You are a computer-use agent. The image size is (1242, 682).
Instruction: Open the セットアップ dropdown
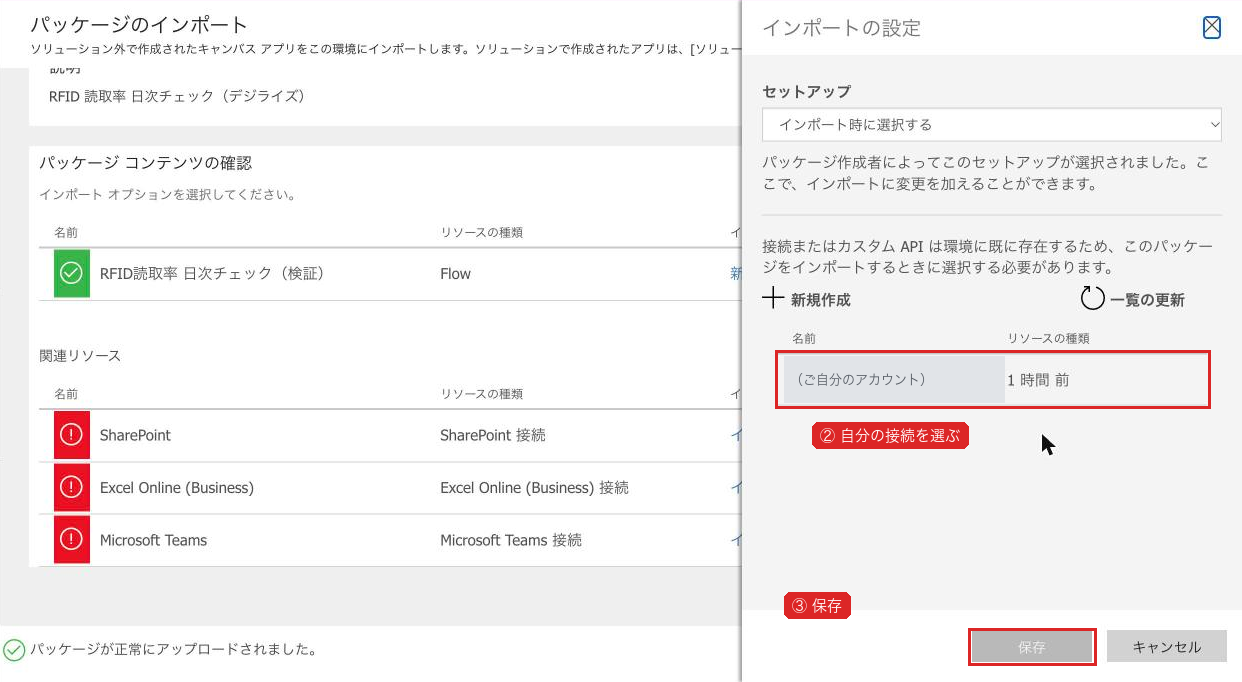992,125
